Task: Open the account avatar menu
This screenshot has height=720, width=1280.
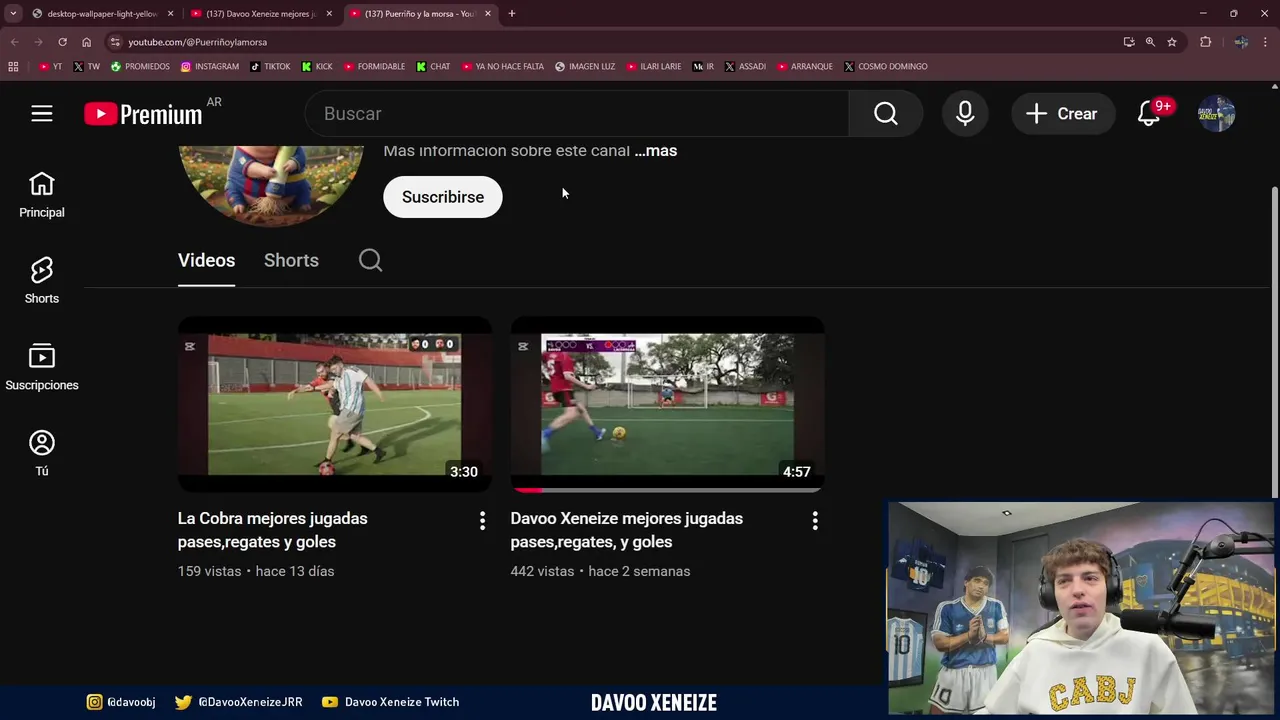Action: tap(1216, 114)
